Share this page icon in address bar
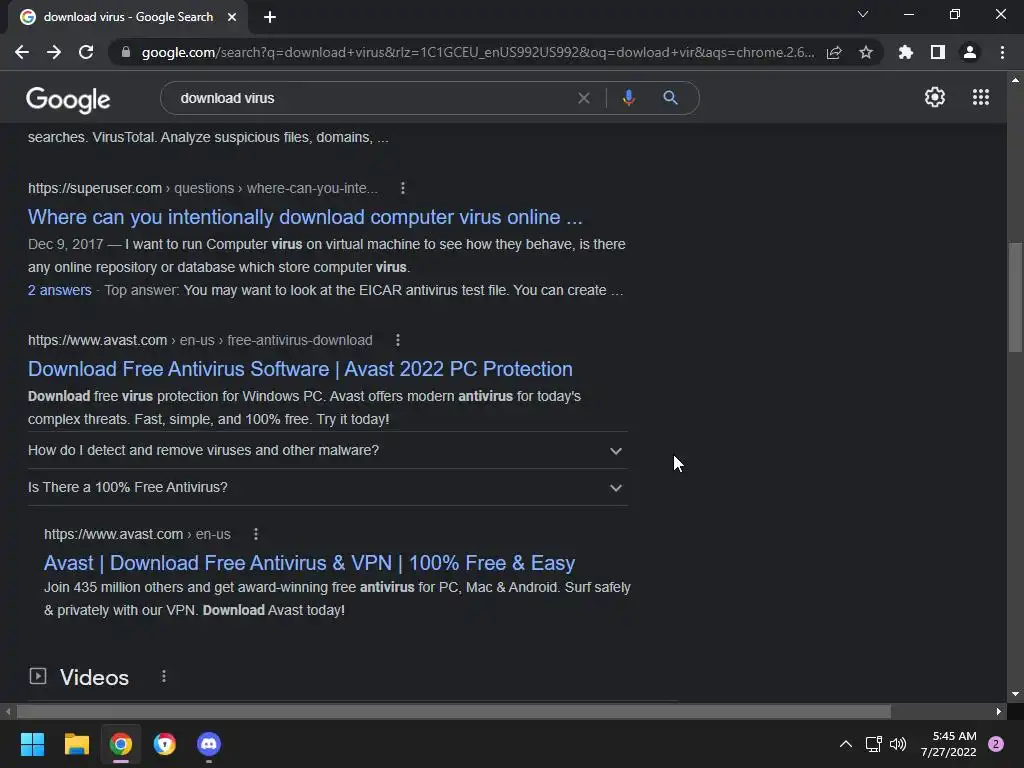Viewport: 1024px width, 768px height. pos(834,52)
